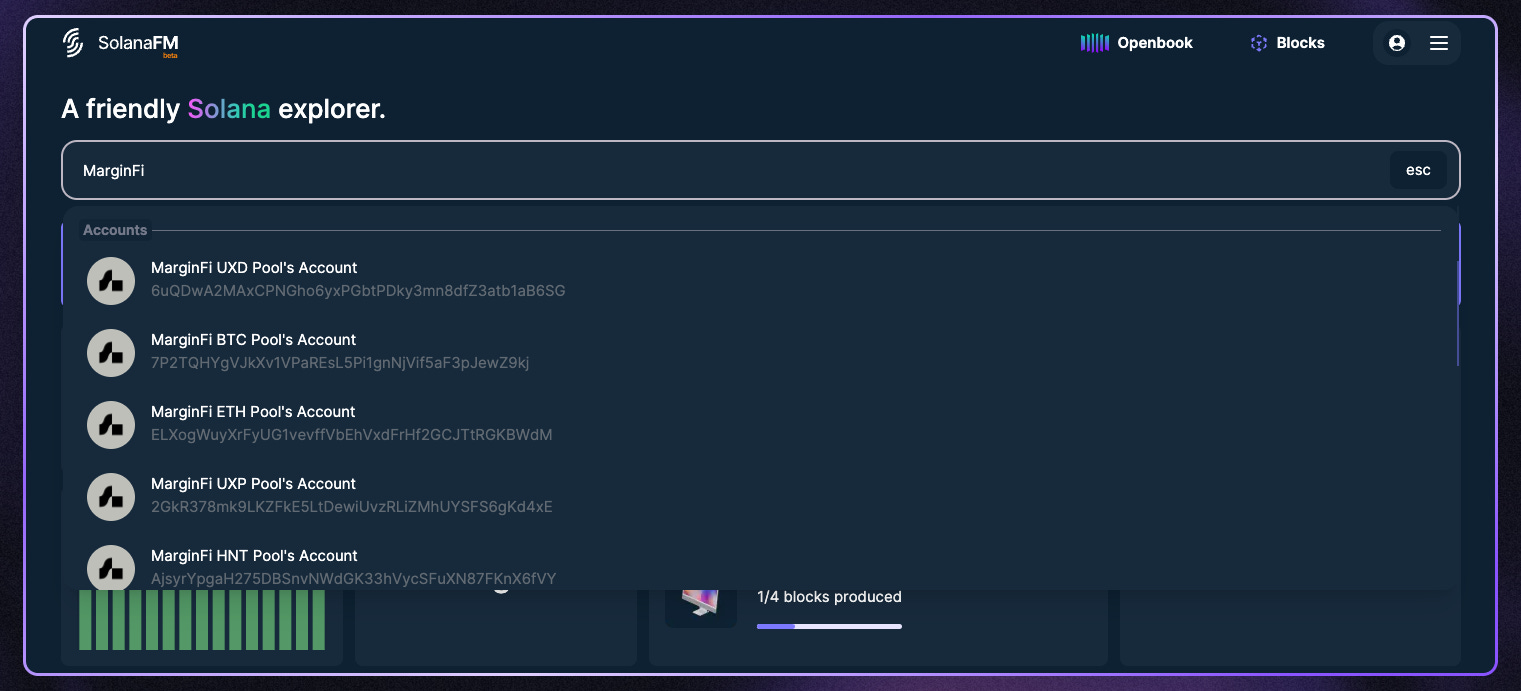Screen dimensions: 1521x691
Task: Click the SolanaFM brand name text
Action: tap(138, 43)
